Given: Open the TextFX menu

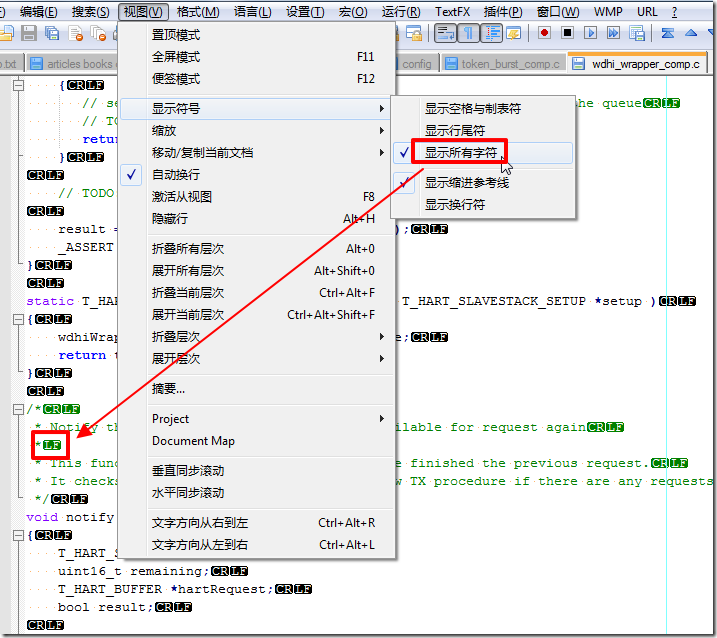Looking at the screenshot, I should [x=452, y=12].
